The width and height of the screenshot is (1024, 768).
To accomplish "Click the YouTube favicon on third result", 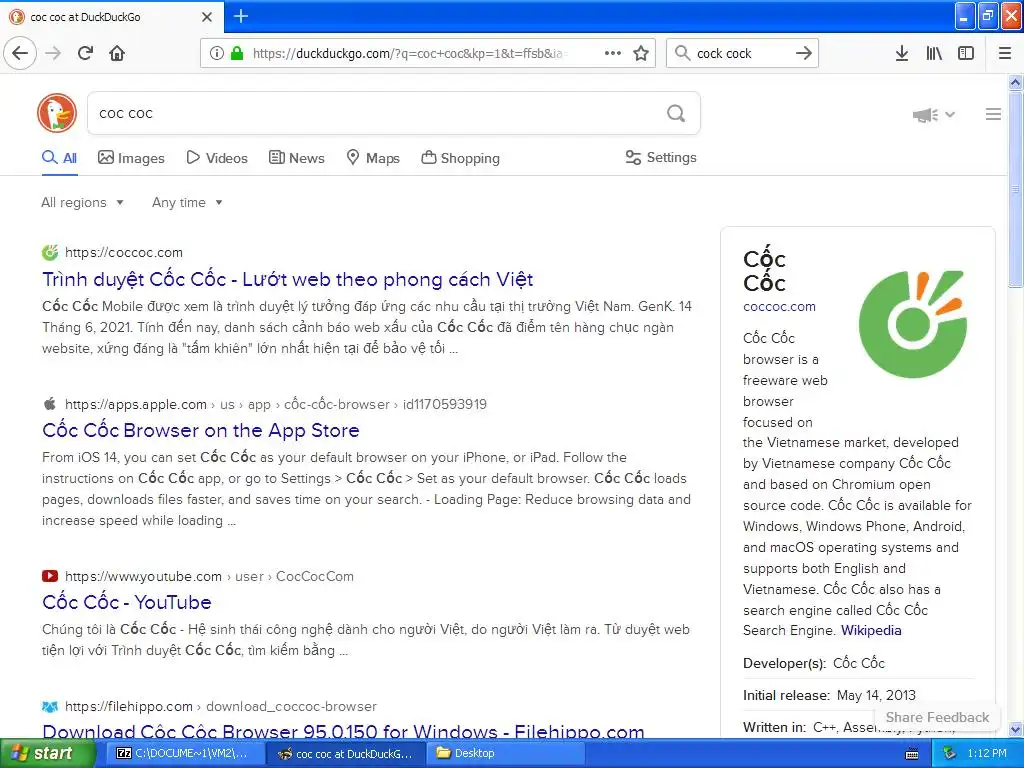I will 50,576.
